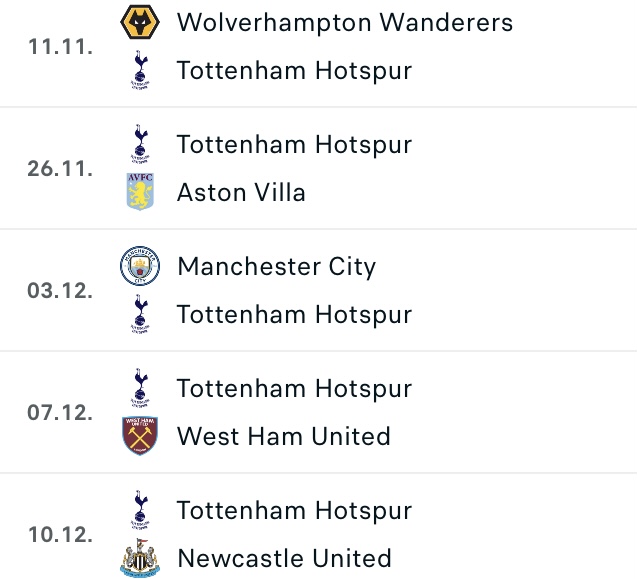Open the Newcastle United team name
This screenshot has width=637, height=579.
[x=284, y=558]
